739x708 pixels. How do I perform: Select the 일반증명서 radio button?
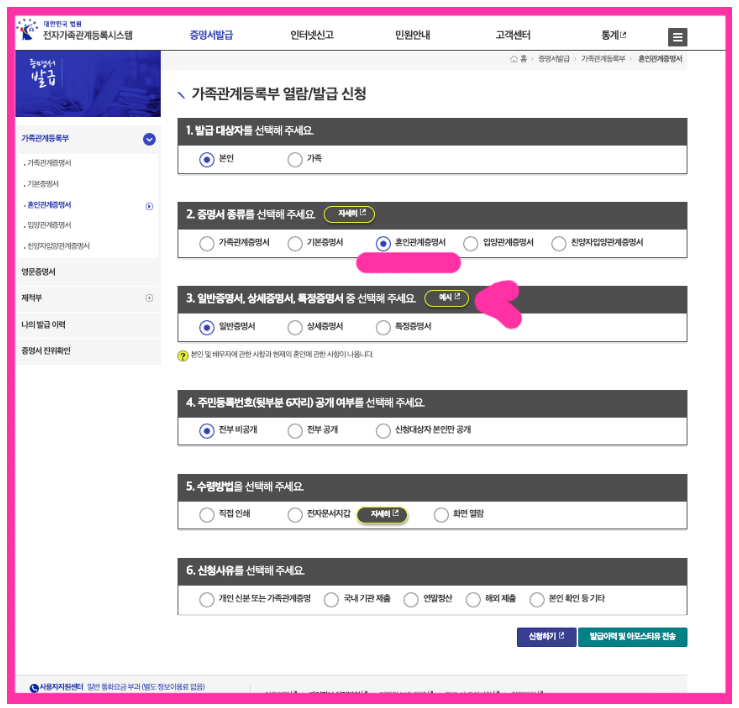[x=206, y=327]
